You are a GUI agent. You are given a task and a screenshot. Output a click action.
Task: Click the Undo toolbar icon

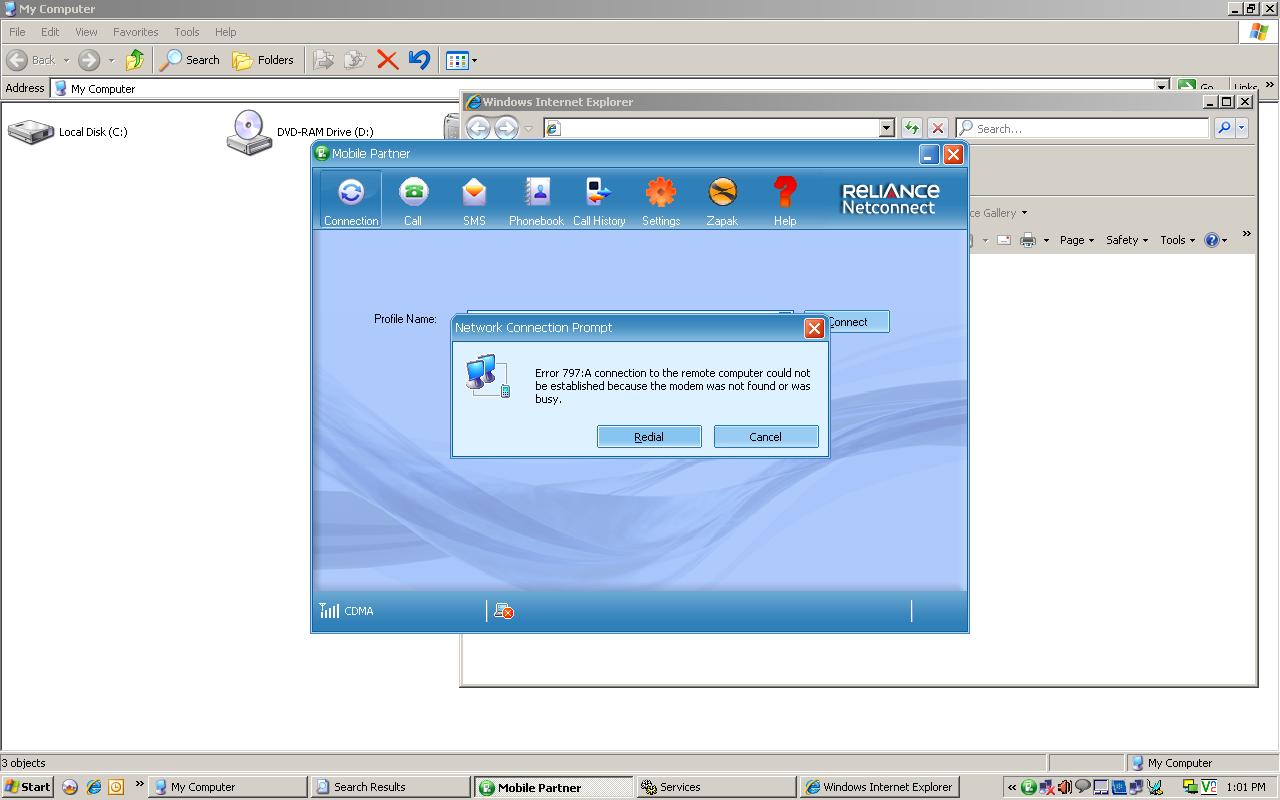pyautogui.click(x=419, y=60)
